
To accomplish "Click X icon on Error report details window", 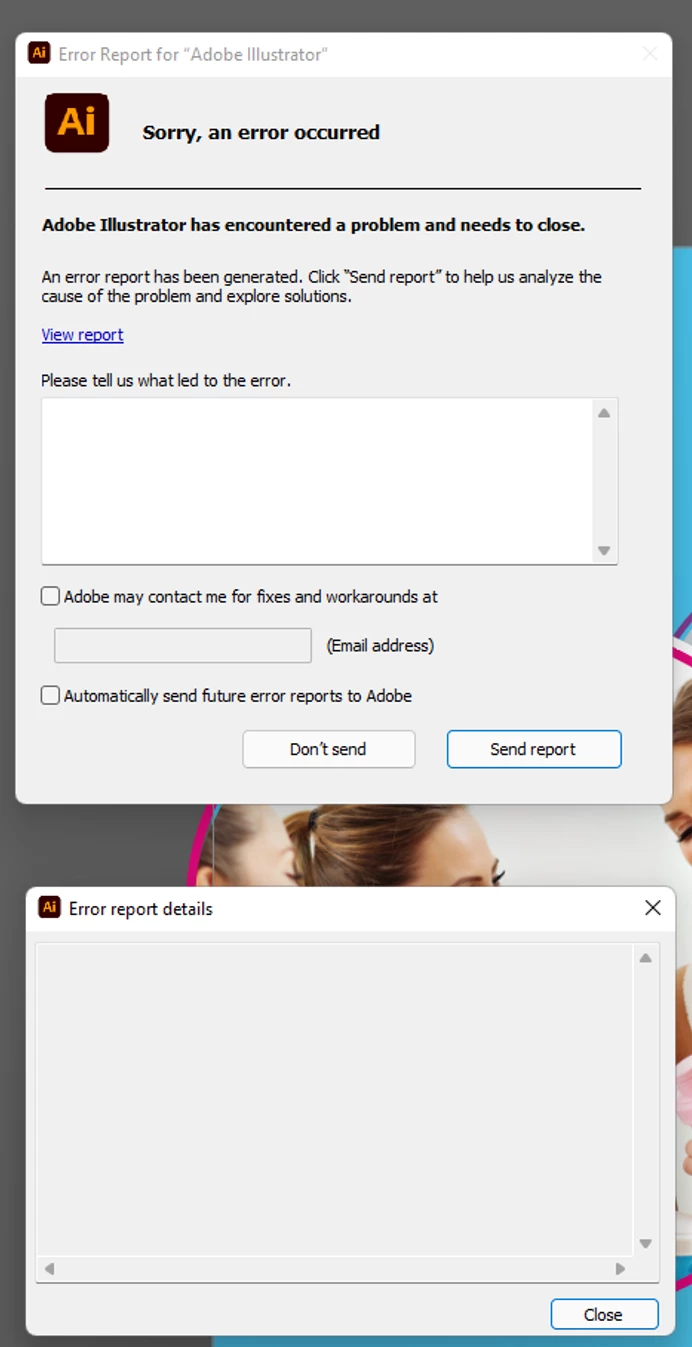I will tap(653, 907).
